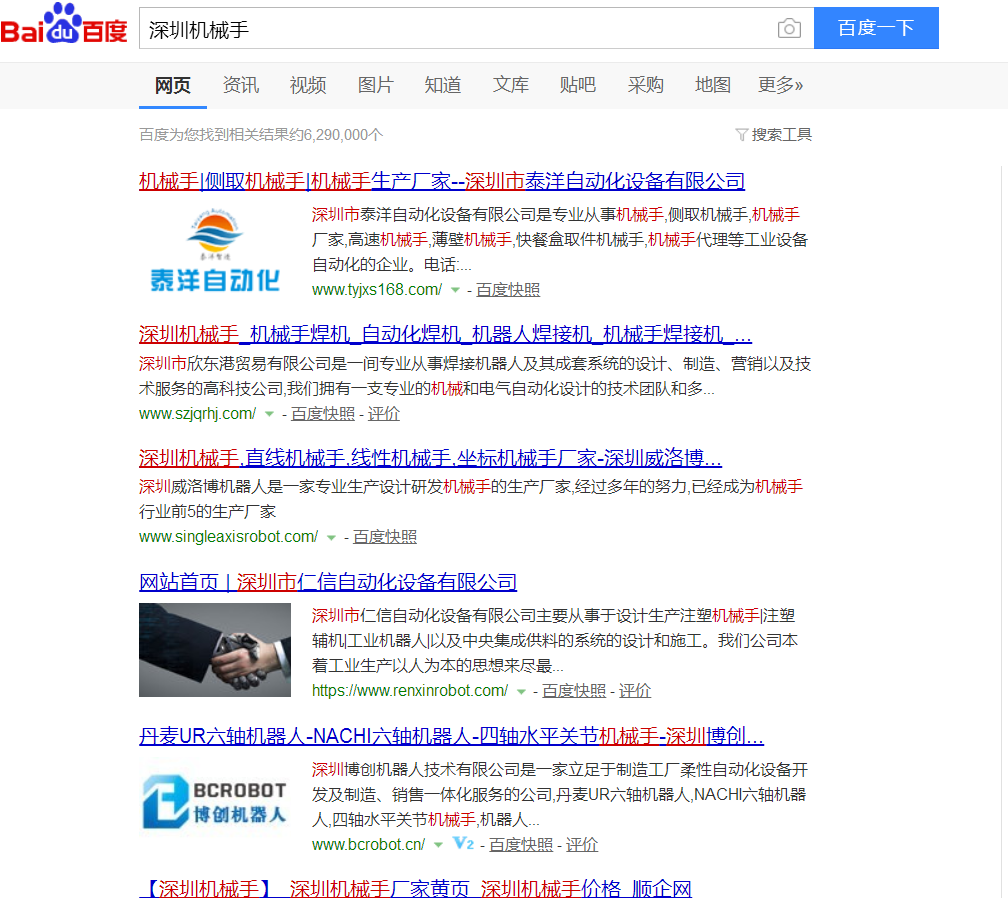Open 百度快照 for bcrobot.cn result

point(521,845)
